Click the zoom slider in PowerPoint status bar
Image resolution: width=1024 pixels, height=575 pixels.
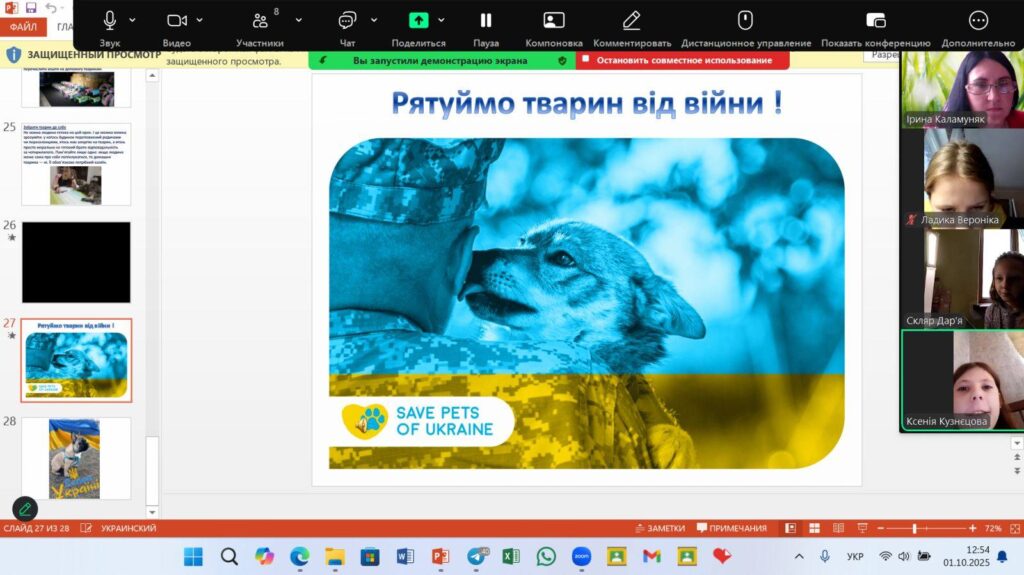914,528
